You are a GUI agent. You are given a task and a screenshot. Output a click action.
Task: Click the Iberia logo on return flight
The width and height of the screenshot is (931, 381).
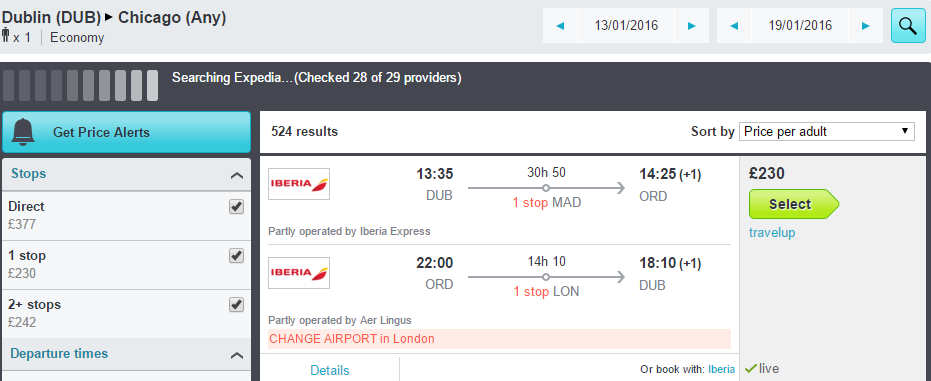299,273
